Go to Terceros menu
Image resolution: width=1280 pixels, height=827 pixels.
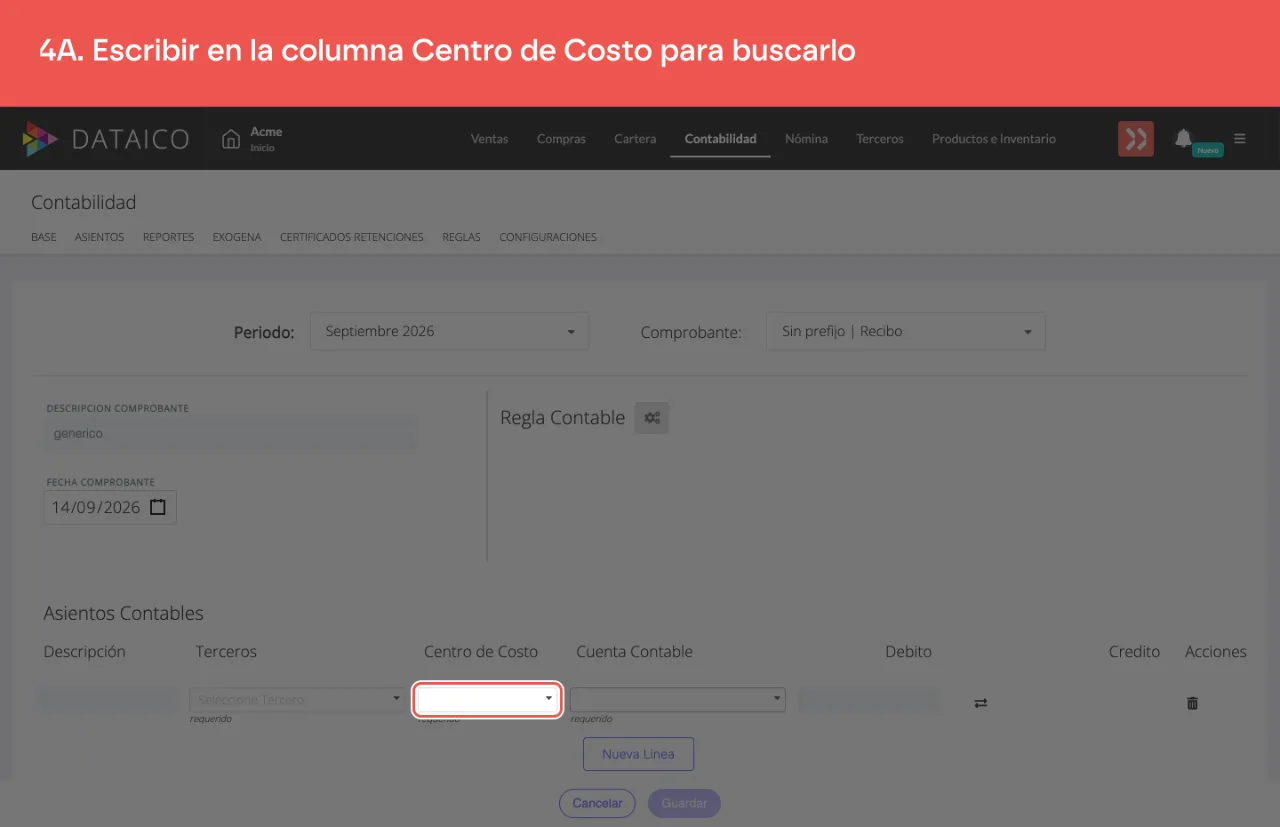click(x=880, y=139)
